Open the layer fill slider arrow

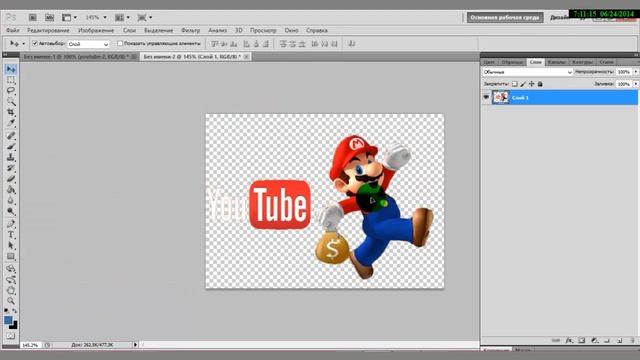[636, 84]
